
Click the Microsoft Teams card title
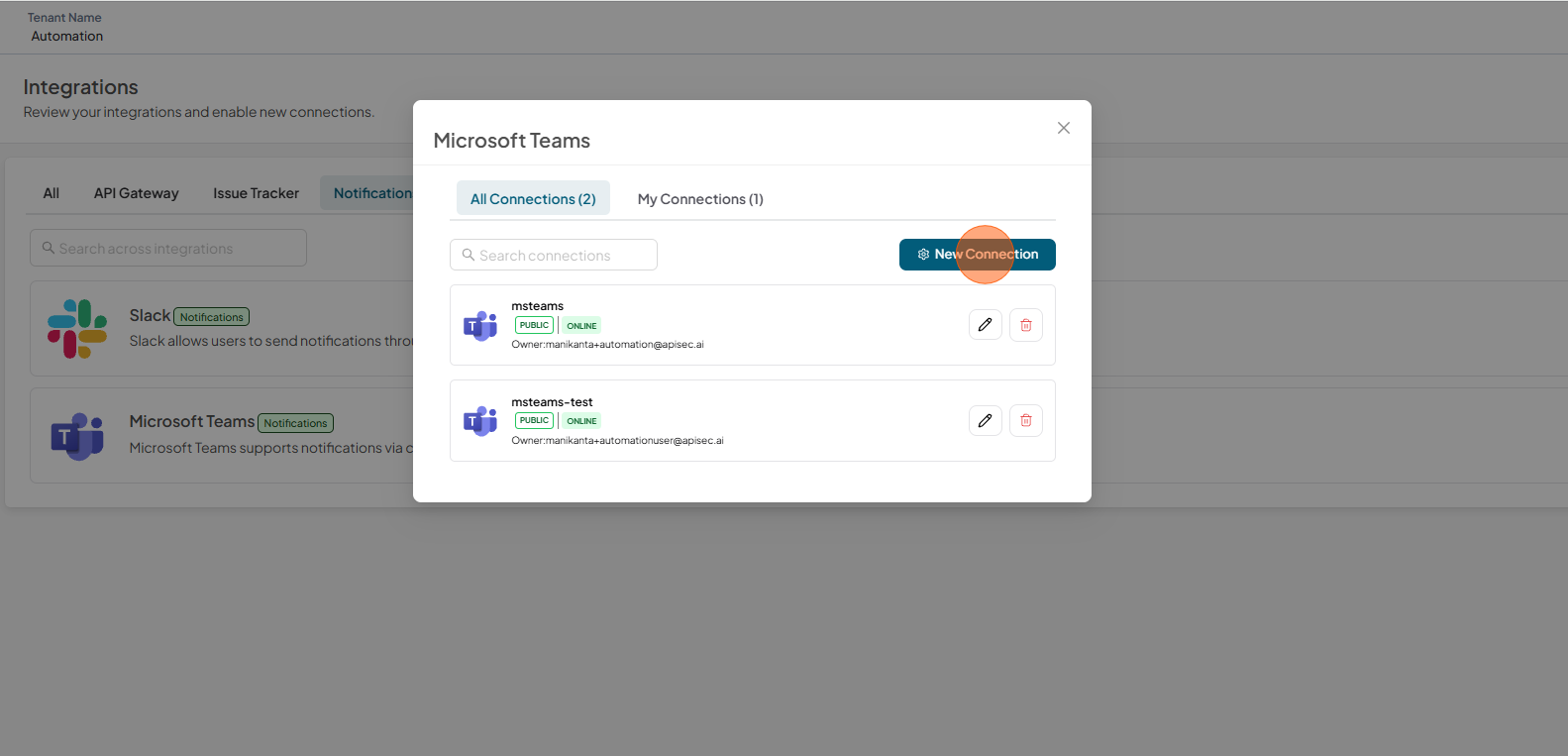tap(192, 421)
